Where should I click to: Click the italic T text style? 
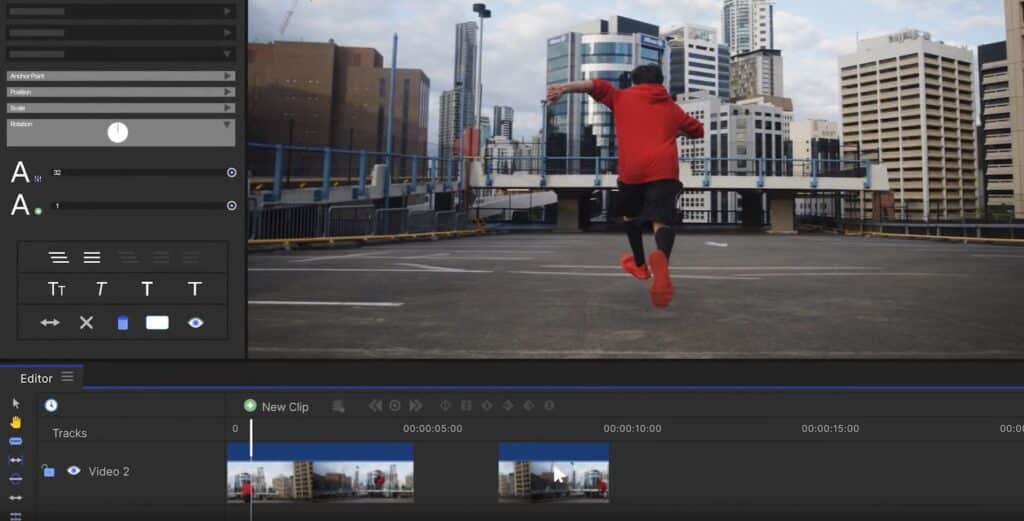pyautogui.click(x=101, y=289)
